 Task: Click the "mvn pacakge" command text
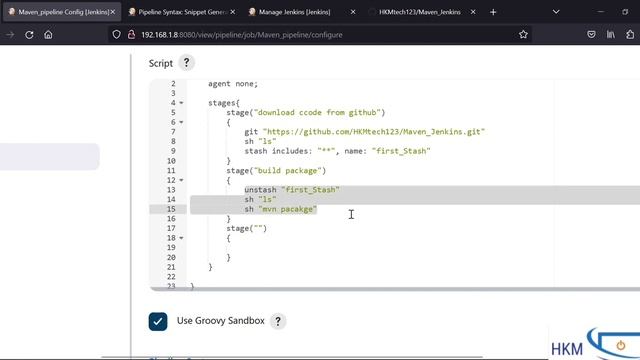pos(288,209)
